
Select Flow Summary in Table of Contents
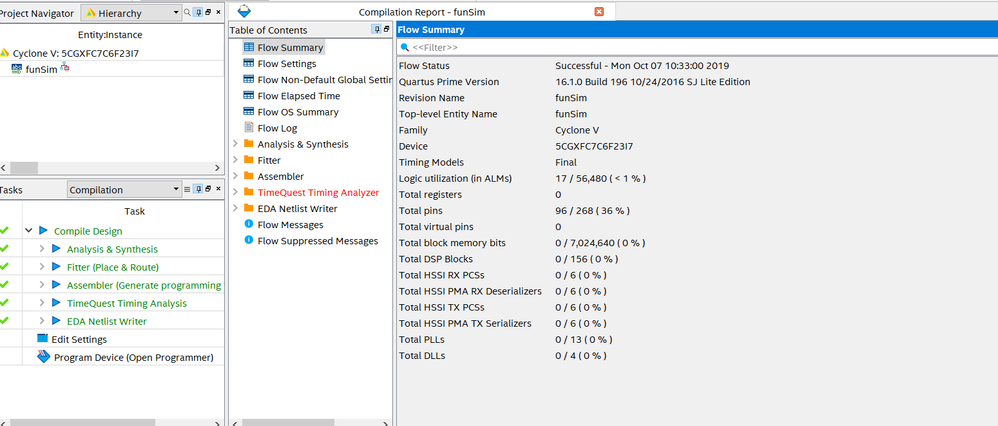pos(290,47)
